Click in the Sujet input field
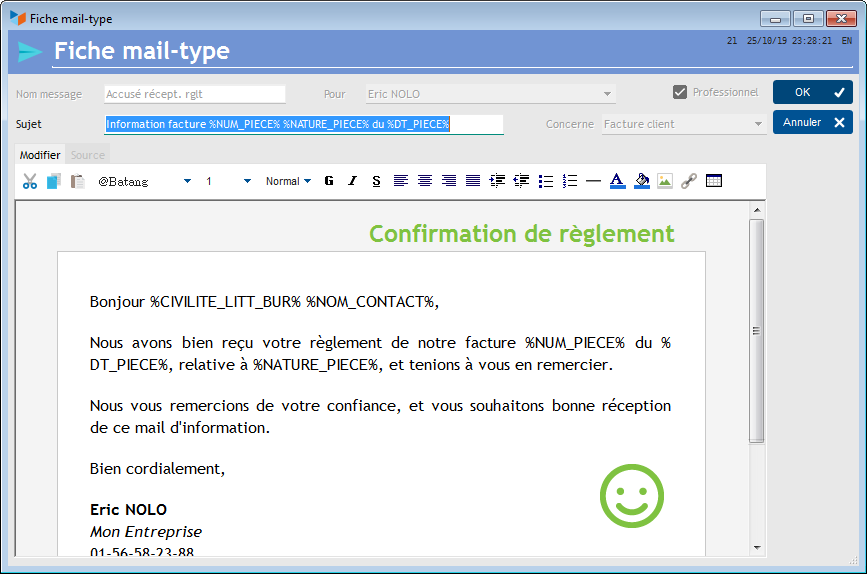The image size is (867, 574). click(304, 124)
